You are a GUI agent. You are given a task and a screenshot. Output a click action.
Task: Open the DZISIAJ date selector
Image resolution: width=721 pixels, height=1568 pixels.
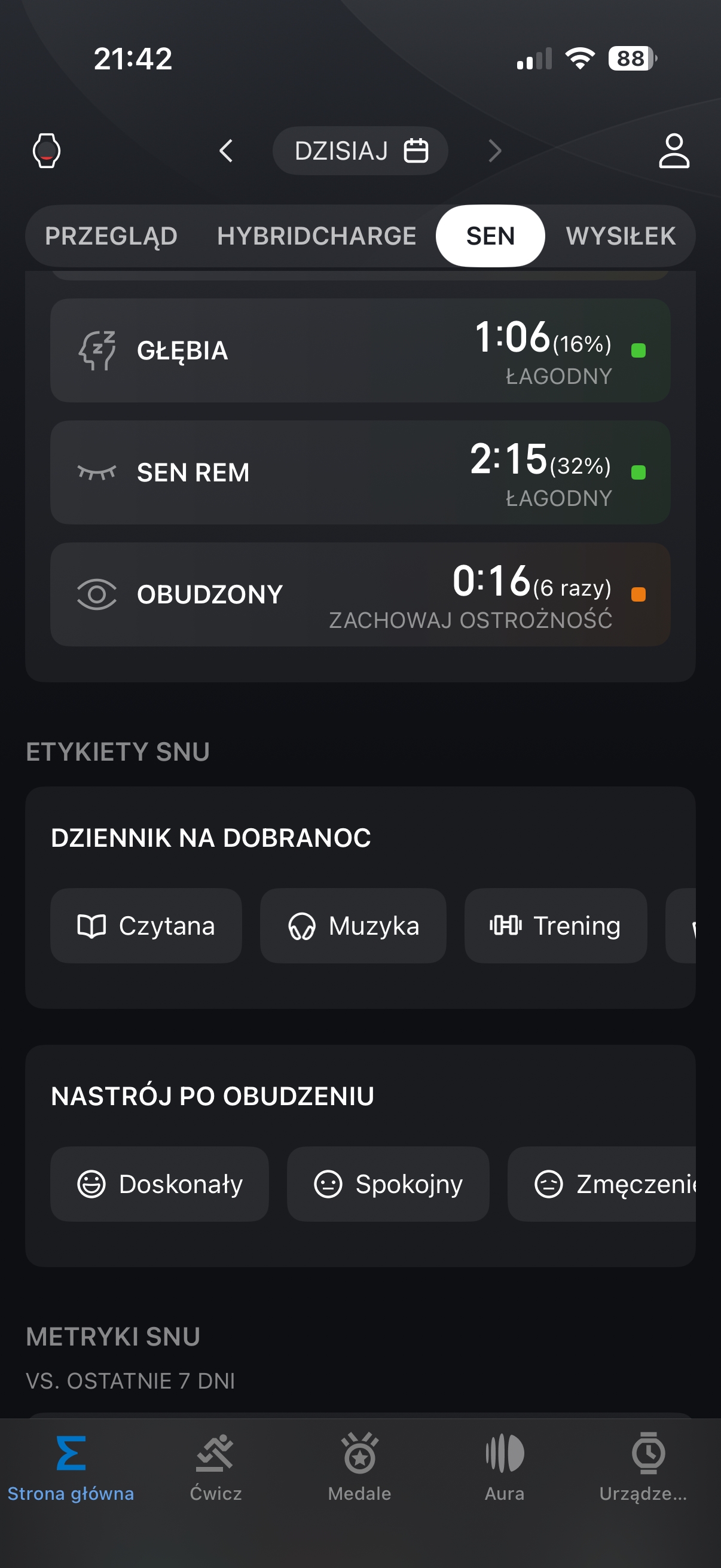click(360, 150)
